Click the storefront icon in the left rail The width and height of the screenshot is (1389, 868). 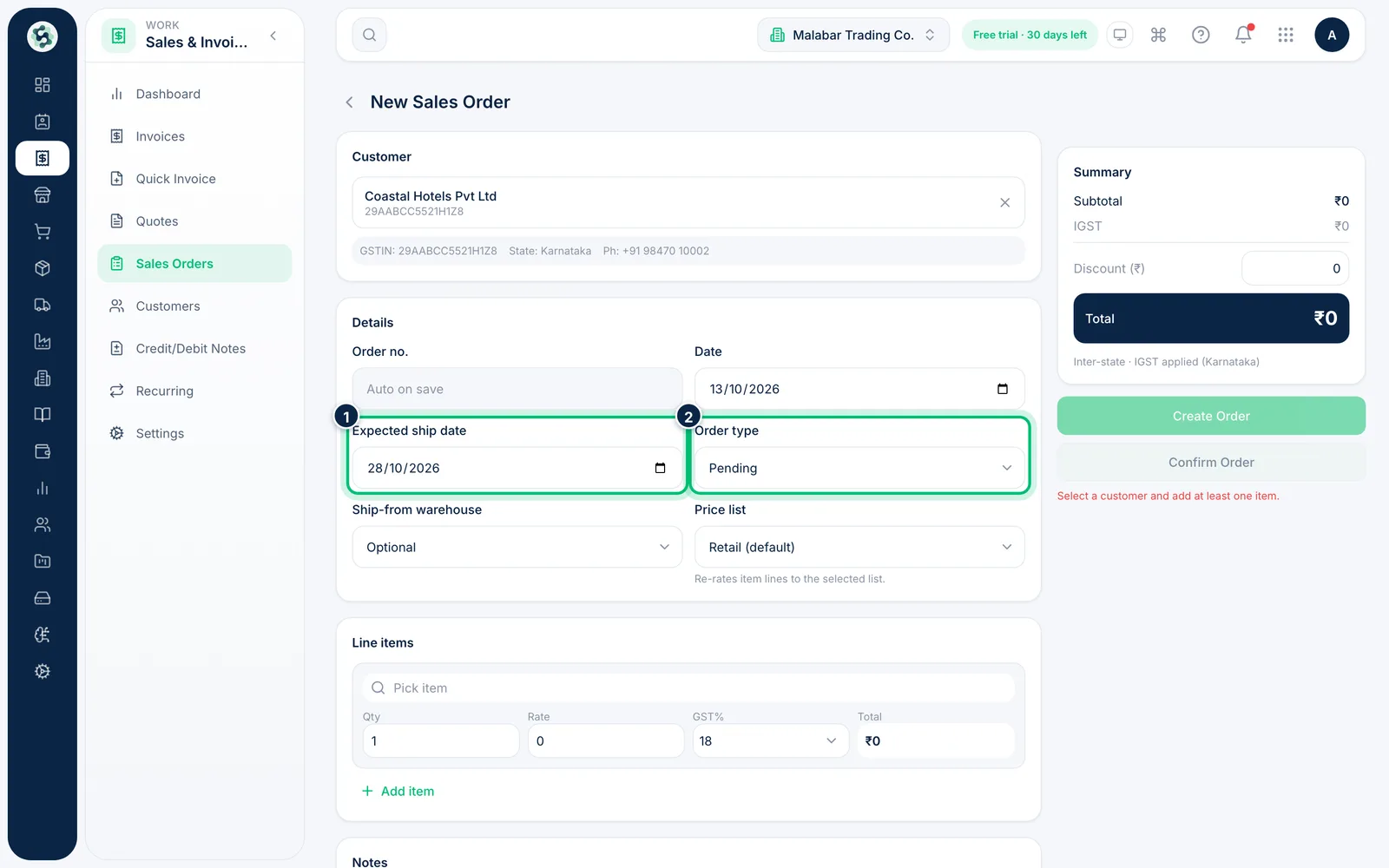[x=43, y=195]
